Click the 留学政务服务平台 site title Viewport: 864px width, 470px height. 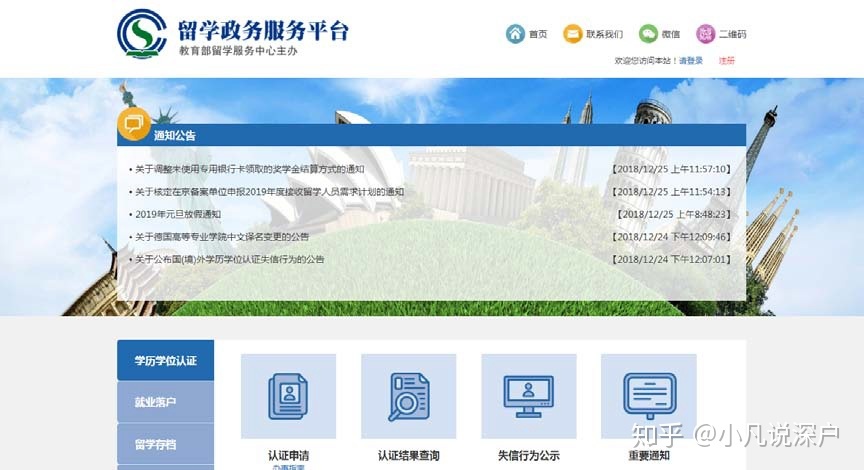click(x=263, y=30)
